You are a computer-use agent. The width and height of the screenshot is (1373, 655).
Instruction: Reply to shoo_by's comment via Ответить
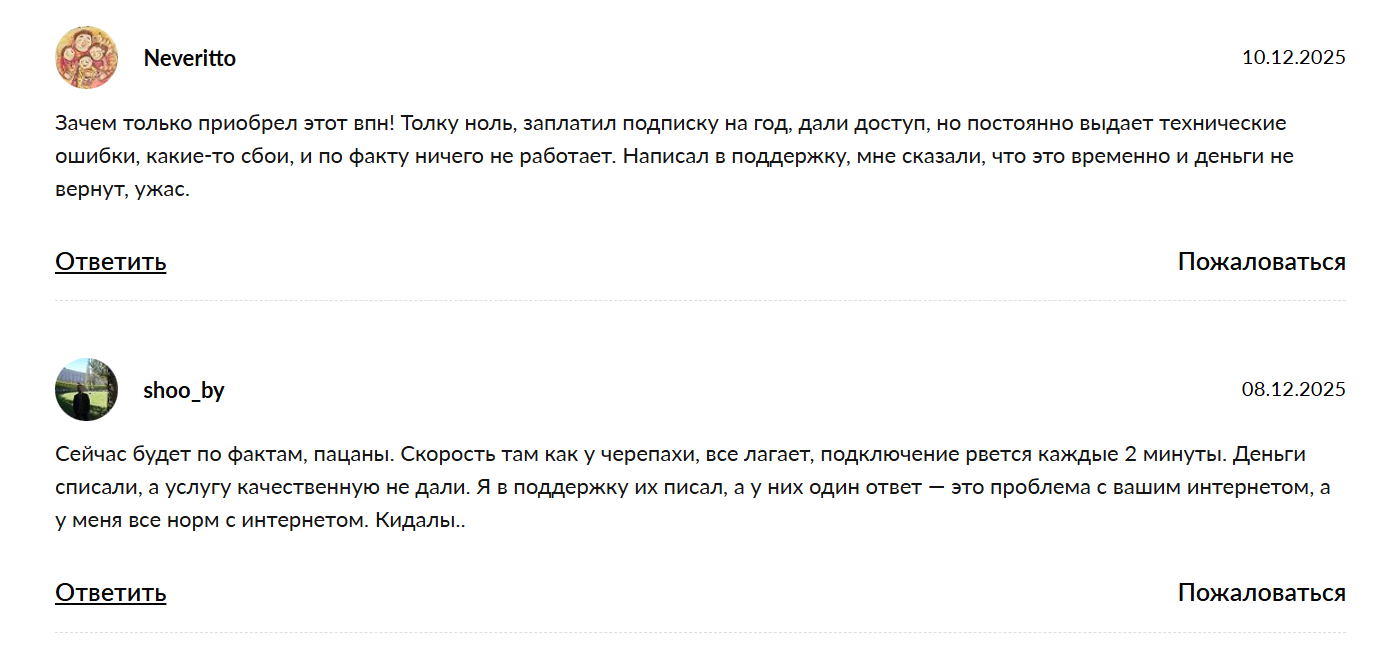coord(110,593)
